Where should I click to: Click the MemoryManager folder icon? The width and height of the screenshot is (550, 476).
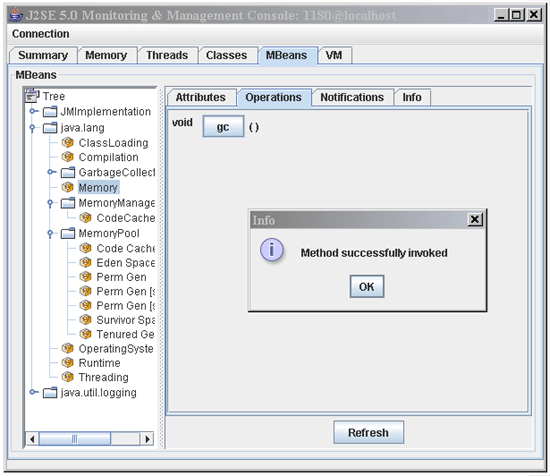[68, 203]
